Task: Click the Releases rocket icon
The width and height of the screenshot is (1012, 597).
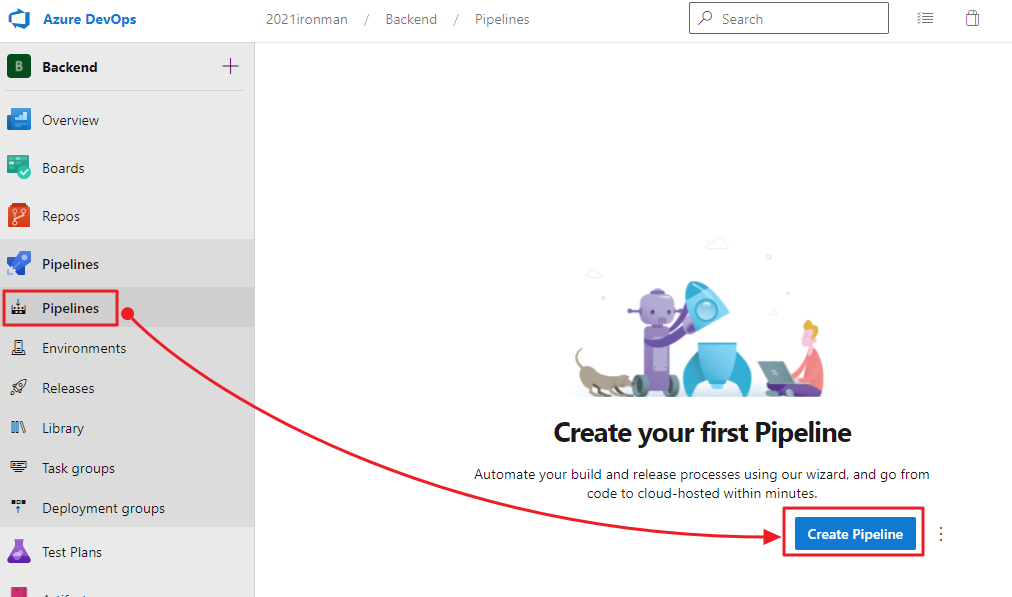Action: click(x=19, y=388)
